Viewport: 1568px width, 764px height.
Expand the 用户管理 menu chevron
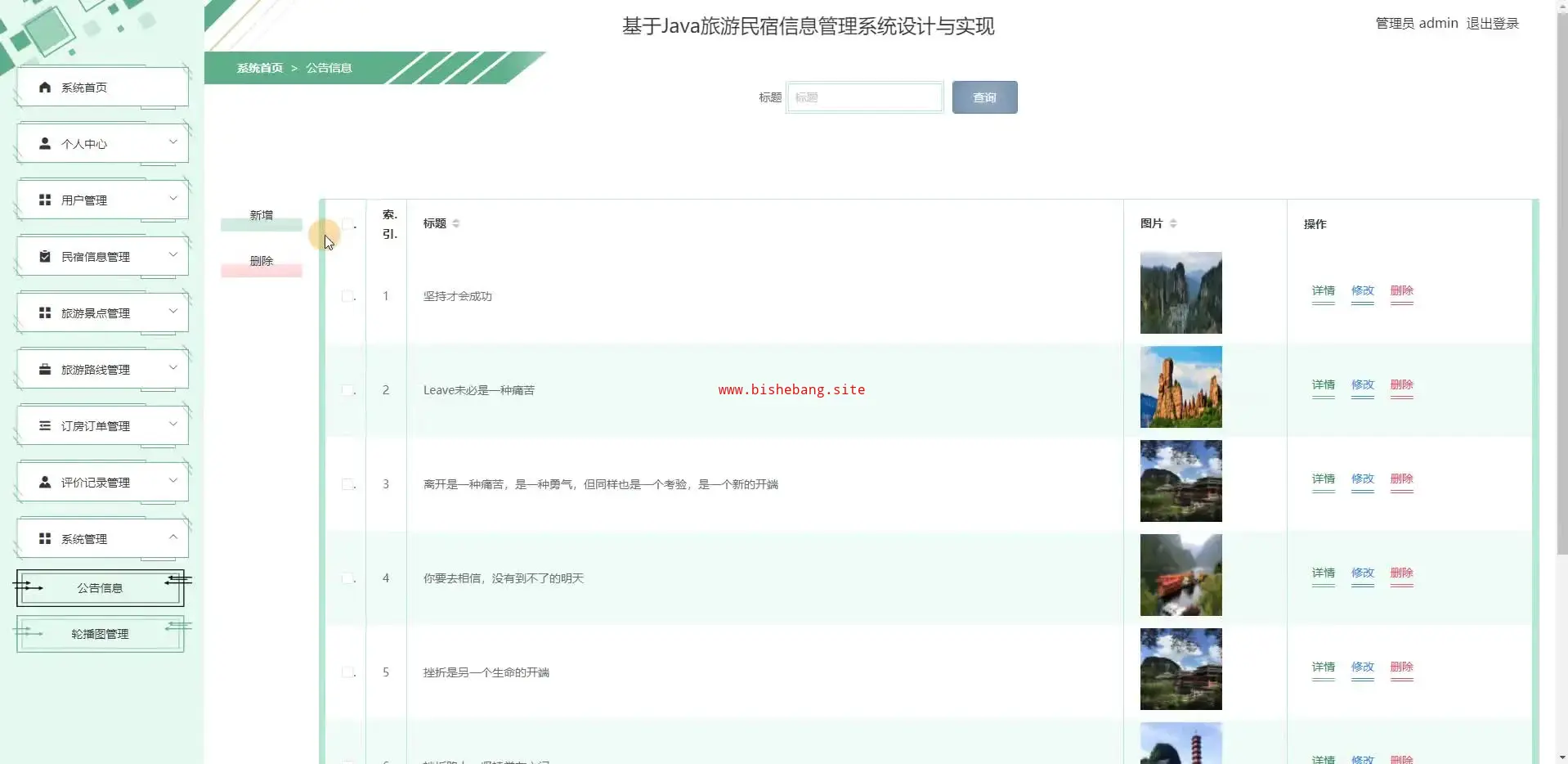coord(173,199)
